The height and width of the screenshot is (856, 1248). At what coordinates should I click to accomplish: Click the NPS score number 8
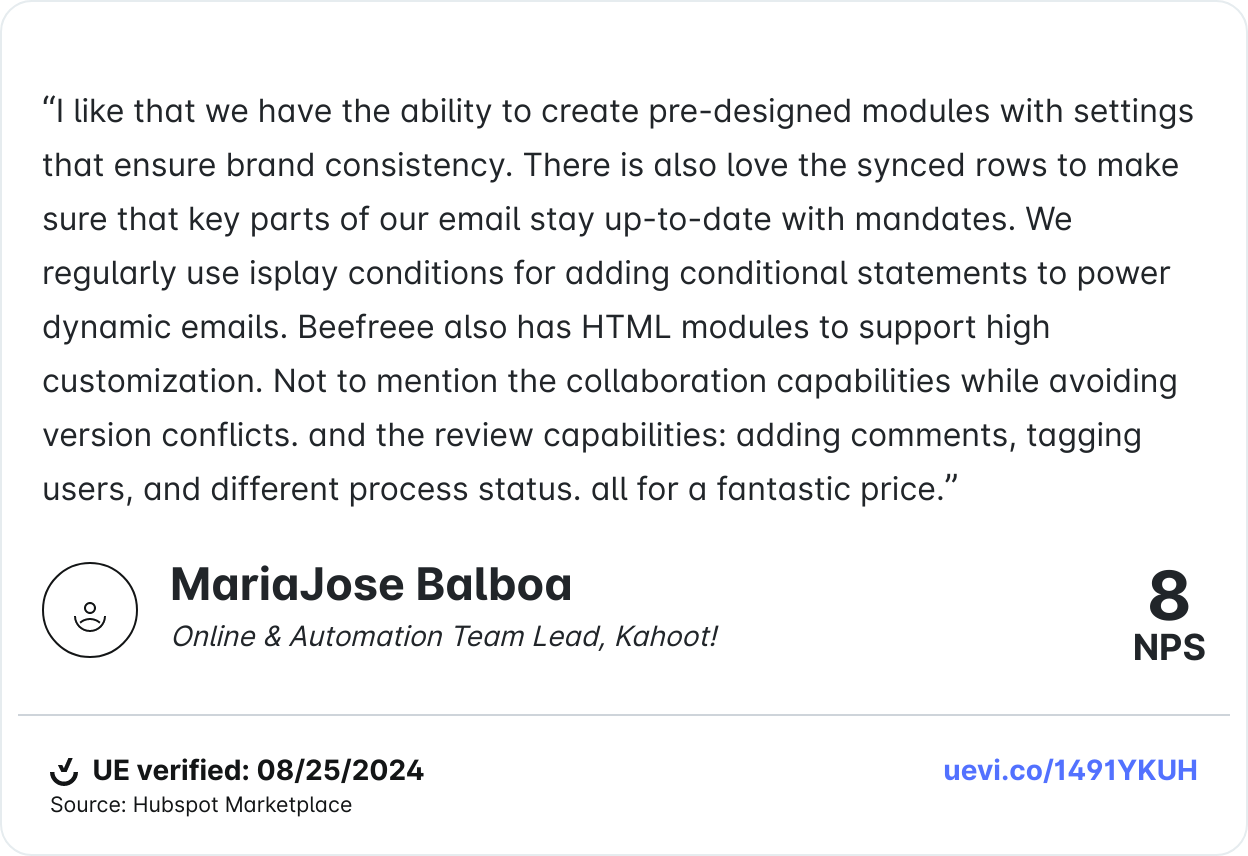[x=1168, y=596]
